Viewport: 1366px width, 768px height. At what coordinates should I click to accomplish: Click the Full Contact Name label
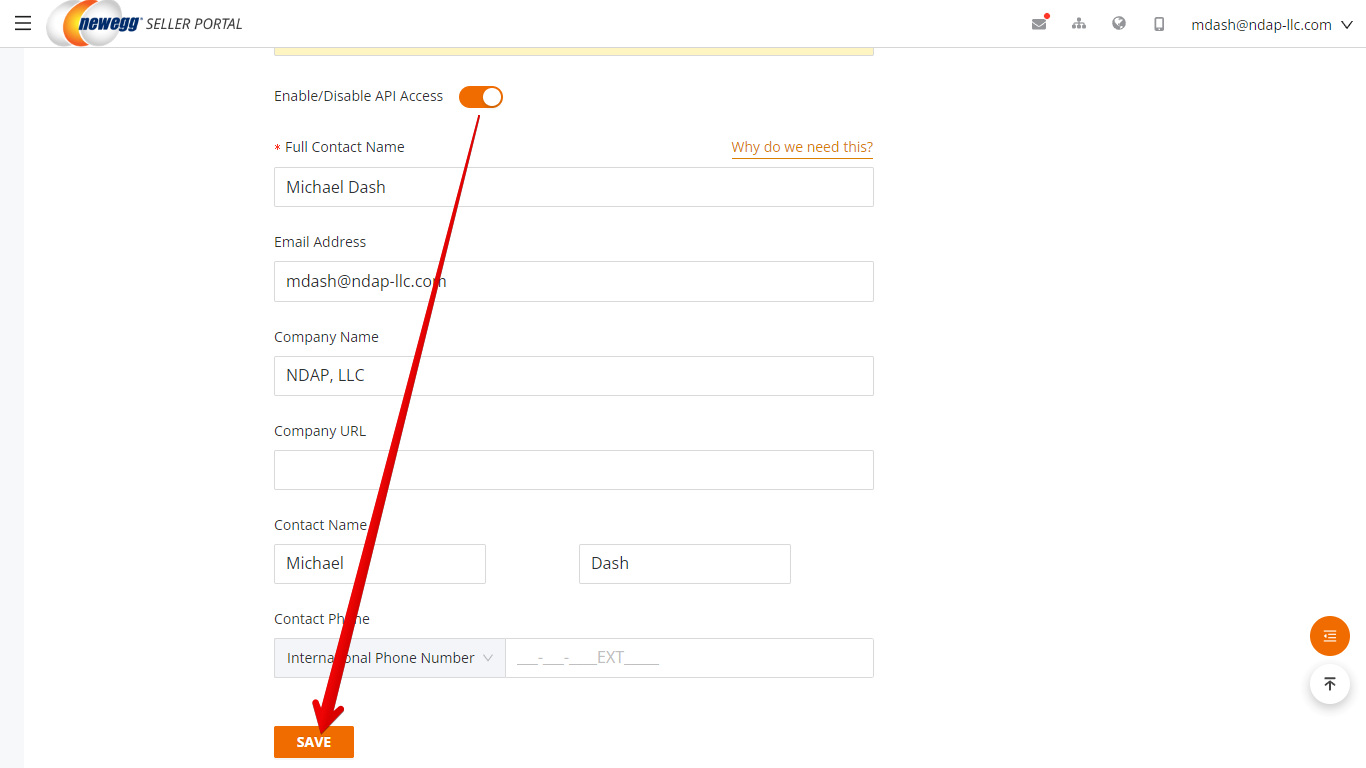(x=345, y=147)
